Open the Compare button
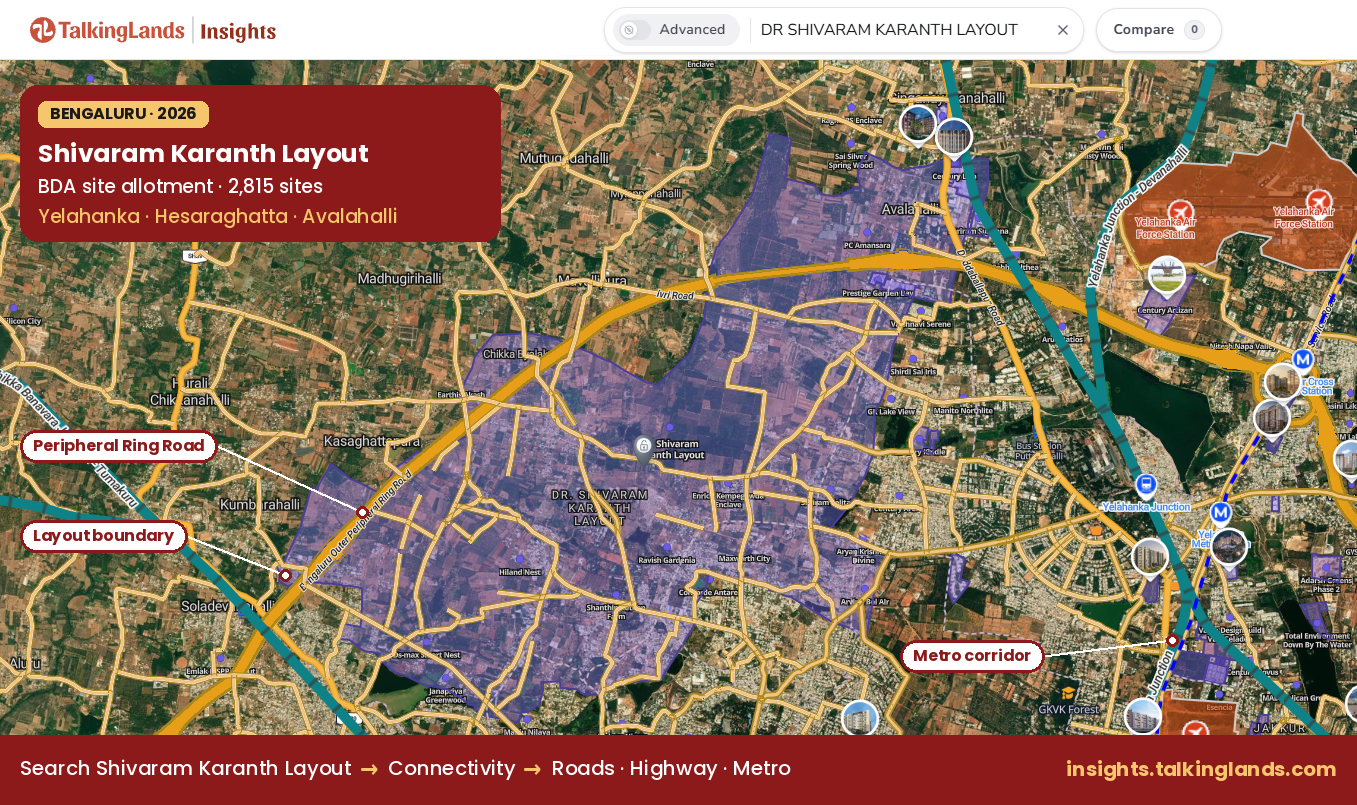Image resolution: width=1357 pixels, height=805 pixels. click(1159, 30)
